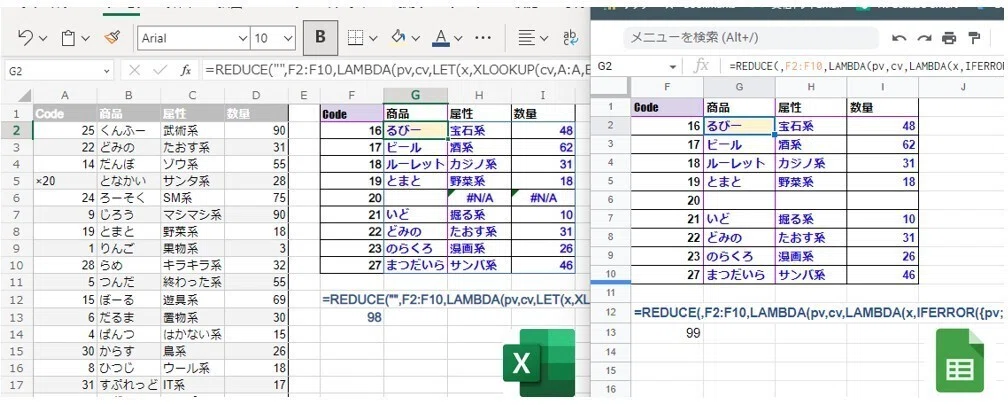Click Google Sheets cell カジノ系

click(811, 163)
